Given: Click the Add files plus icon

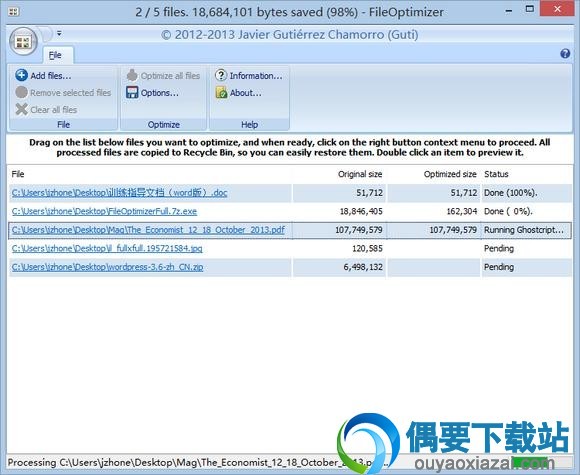Looking at the screenshot, I should (21, 75).
